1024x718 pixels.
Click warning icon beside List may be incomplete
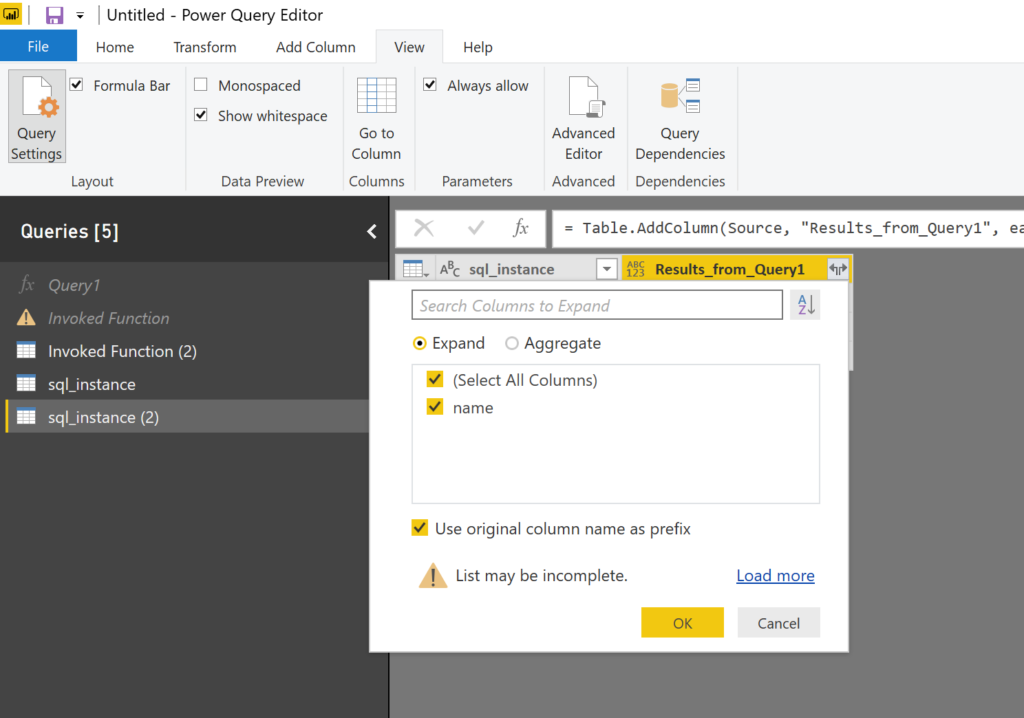click(433, 576)
